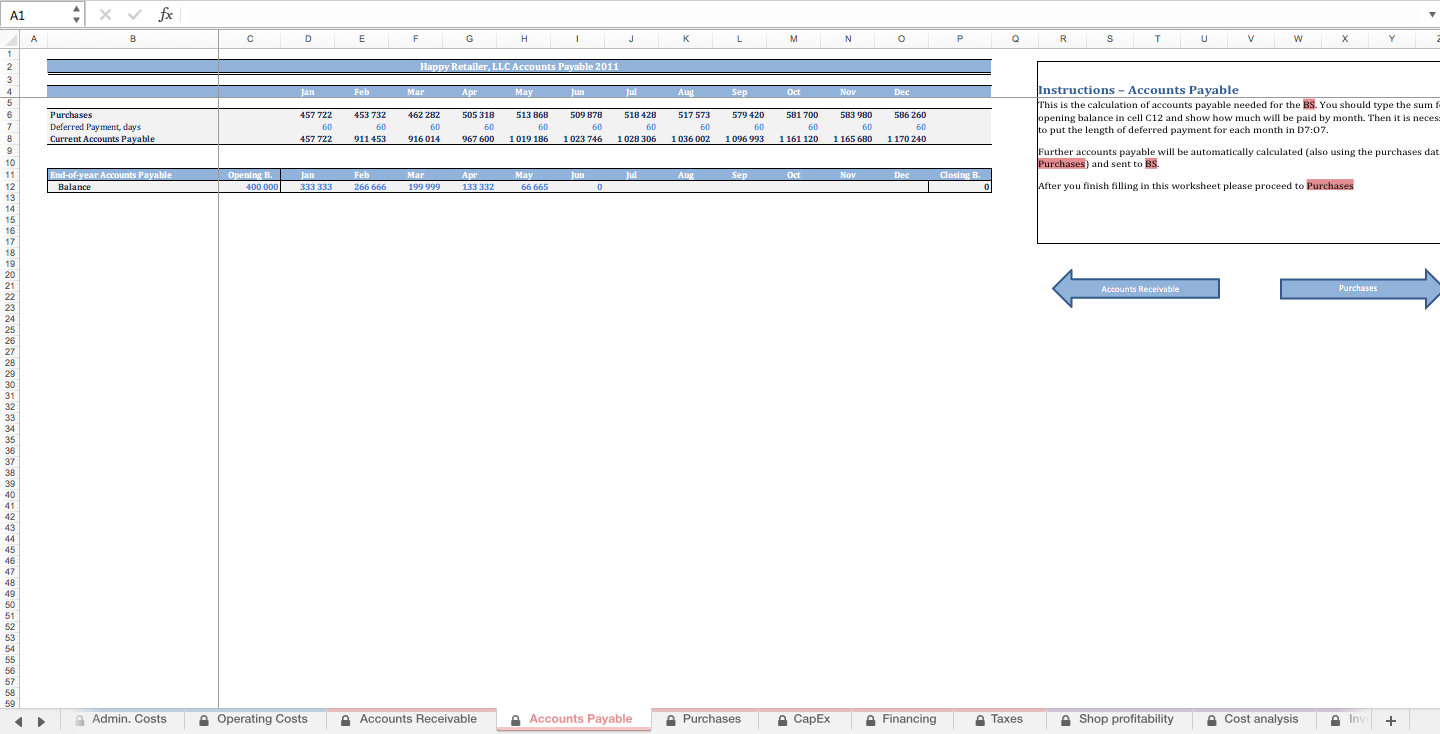
Task: Select the highlighted Purchases link in instructions
Action: tap(1330, 185)
